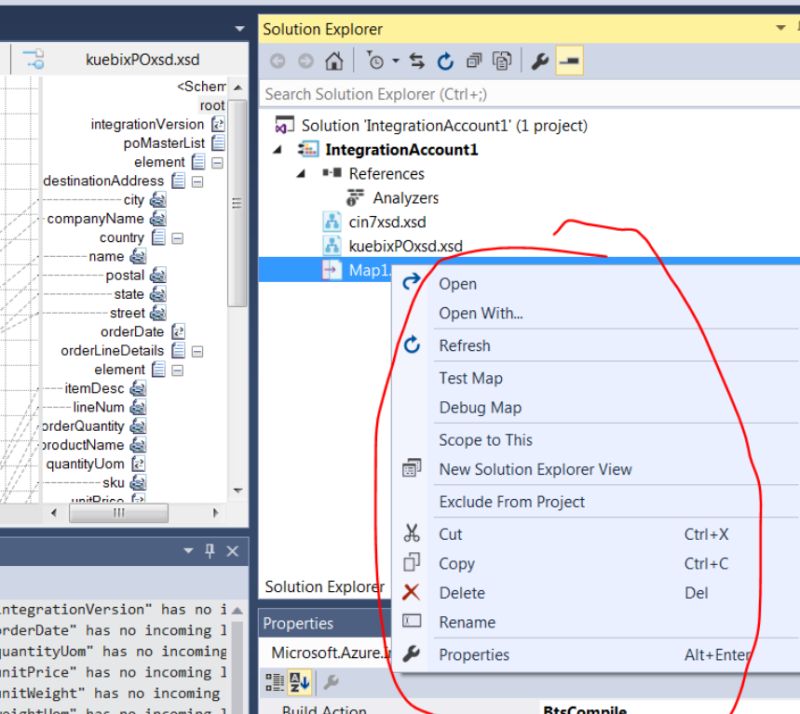Open the Output panel window position dropdown
Image resolution: width=800 pixels, height=714 pixels.
click(188, 551)
